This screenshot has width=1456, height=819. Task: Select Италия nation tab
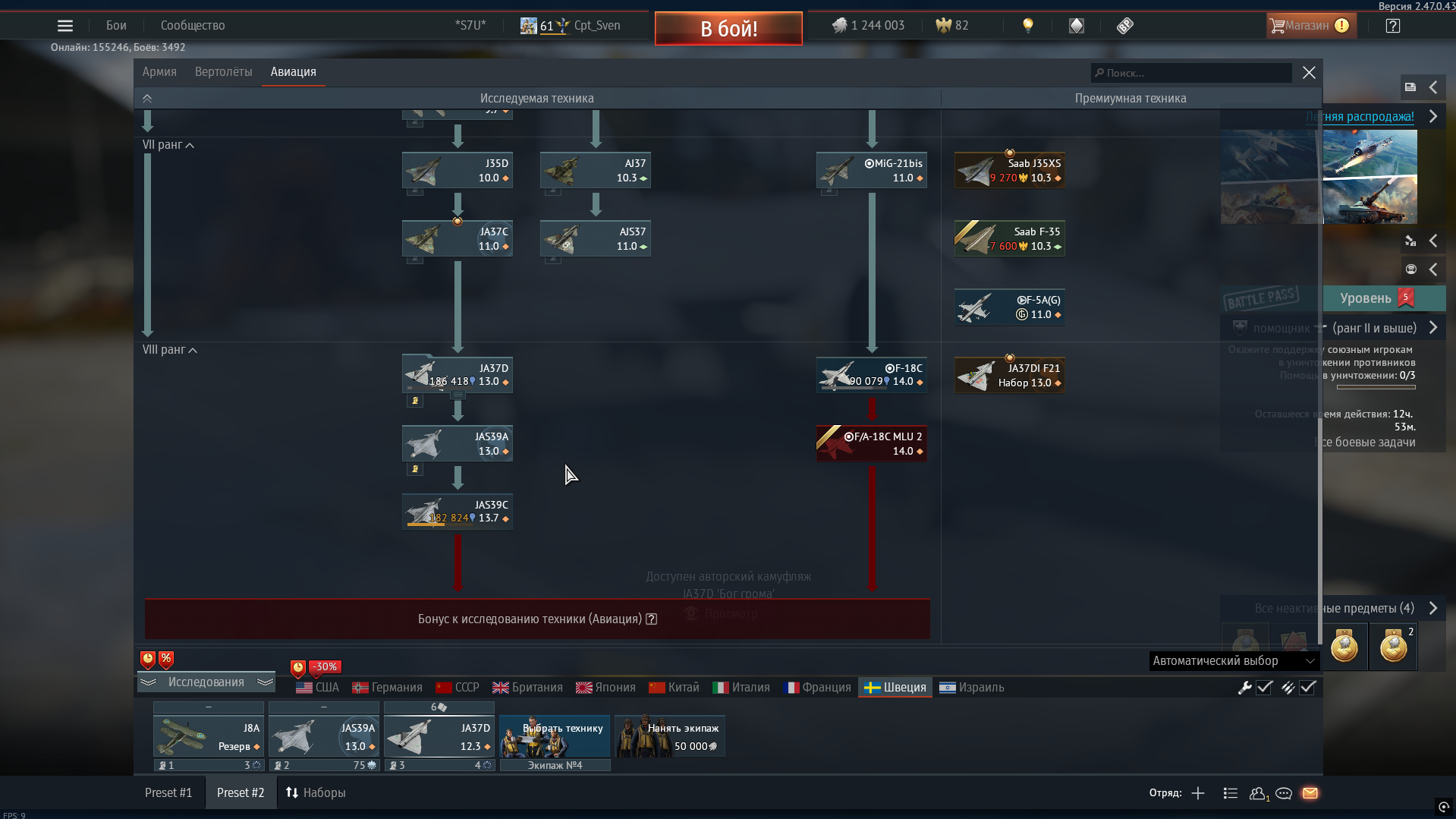pos(741,688)
